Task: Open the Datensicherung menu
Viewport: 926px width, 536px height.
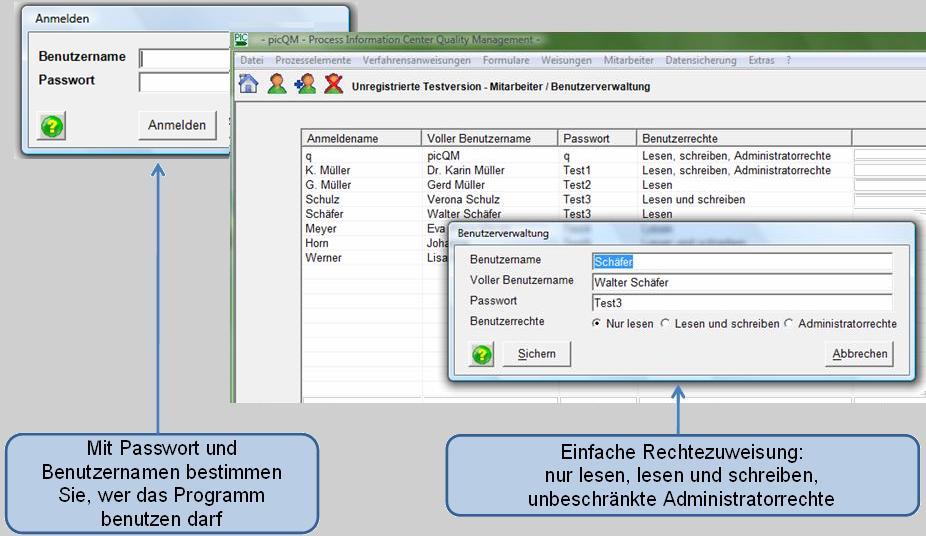Action: (700, 60)
